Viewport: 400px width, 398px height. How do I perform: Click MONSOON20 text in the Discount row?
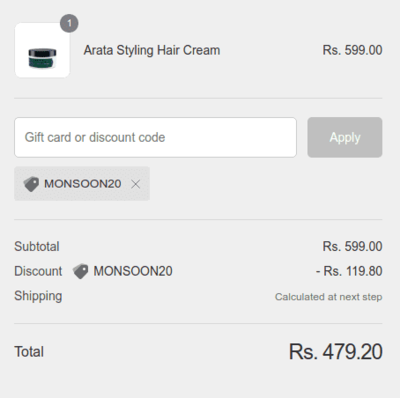click(x=133, y=271)
